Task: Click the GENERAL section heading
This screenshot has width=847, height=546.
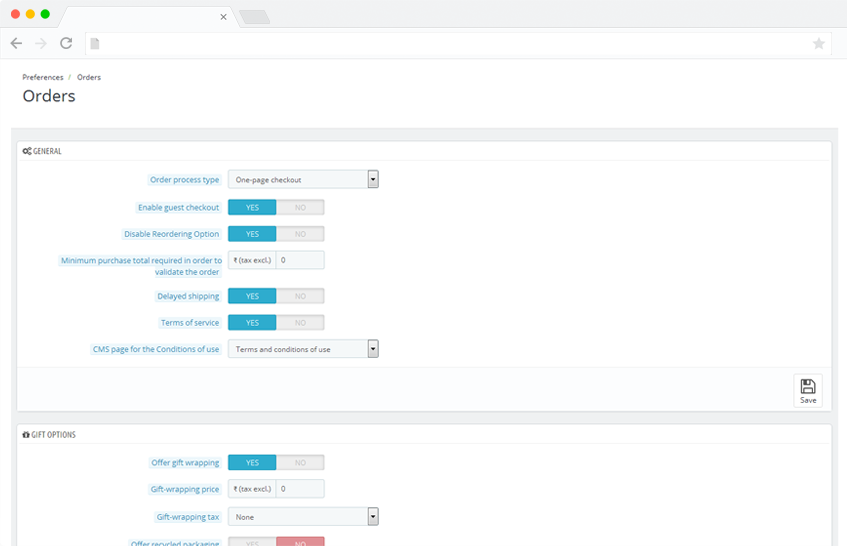Action: 47,151
